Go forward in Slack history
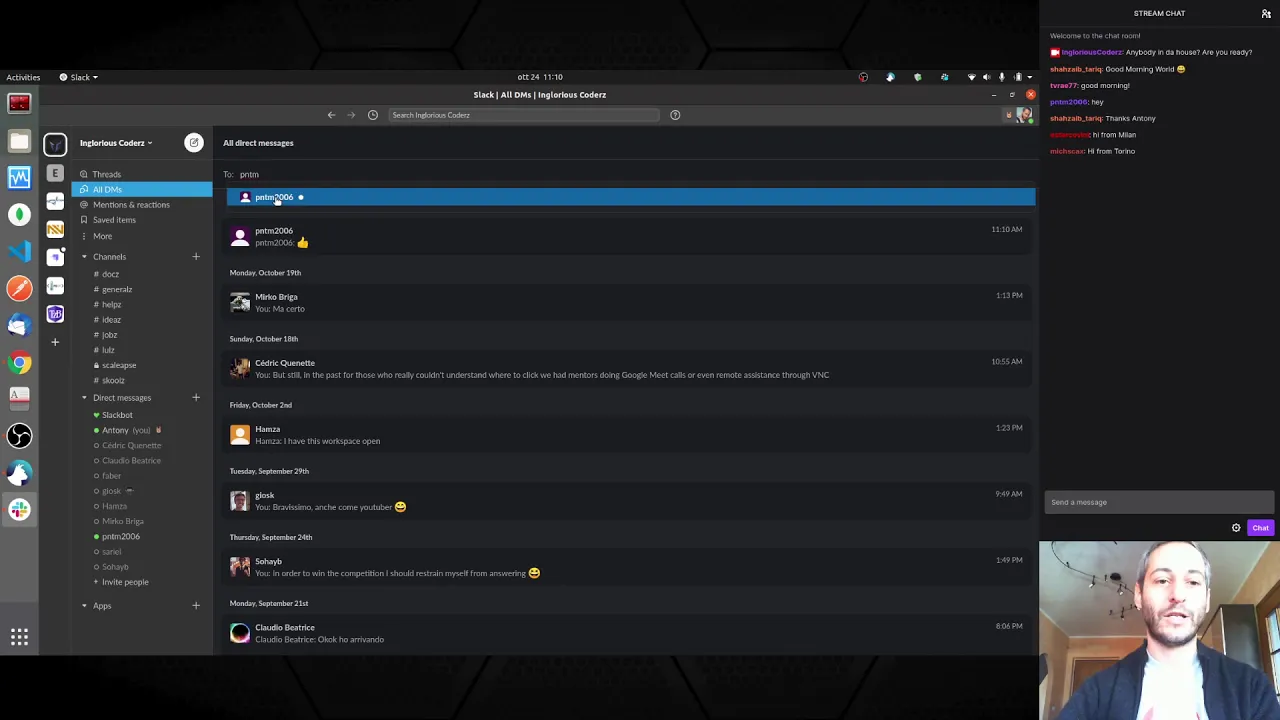 (x=351, y=115)
